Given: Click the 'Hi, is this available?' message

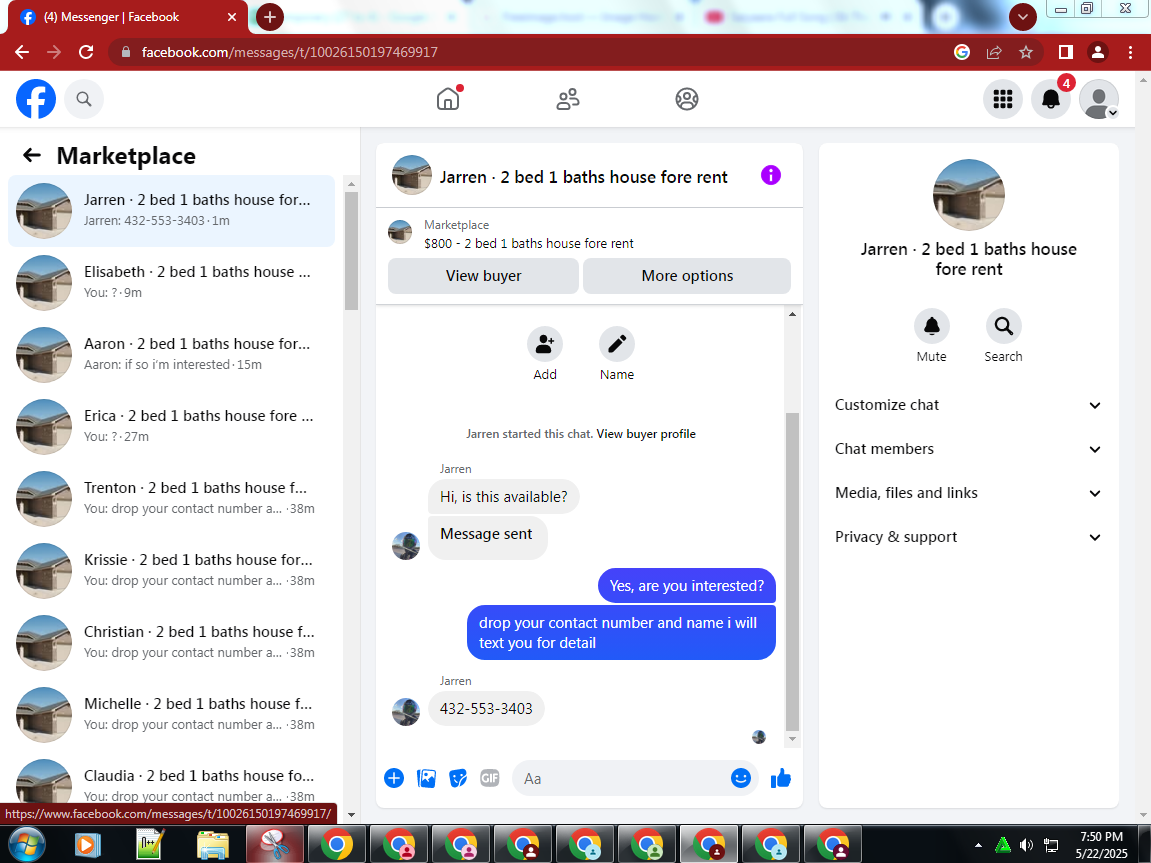Looking at the screenshot, I should [x=504, y=497].
